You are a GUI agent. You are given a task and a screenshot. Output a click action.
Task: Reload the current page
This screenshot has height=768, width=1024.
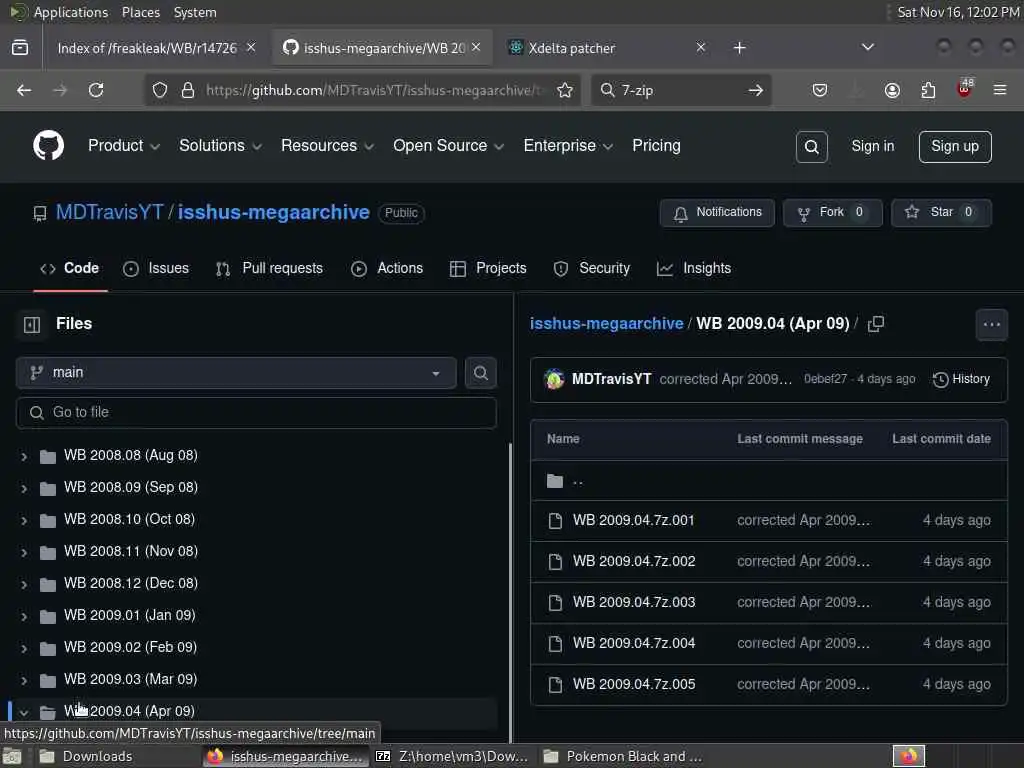point(96,90)
